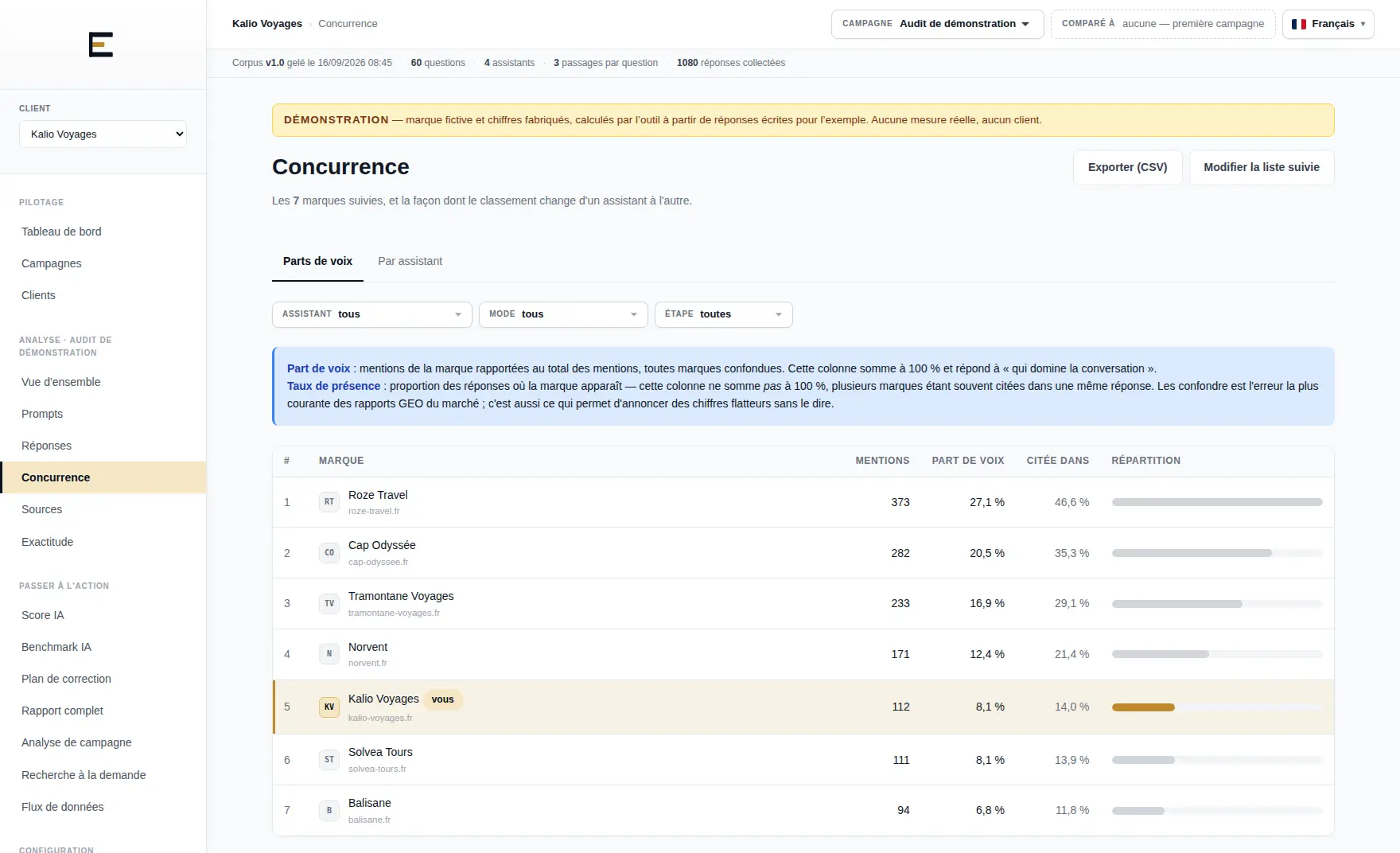1400x853 pixels.
Task: Click the TV badge for Tramontane Voyages
Action: [x=329, y=604]
